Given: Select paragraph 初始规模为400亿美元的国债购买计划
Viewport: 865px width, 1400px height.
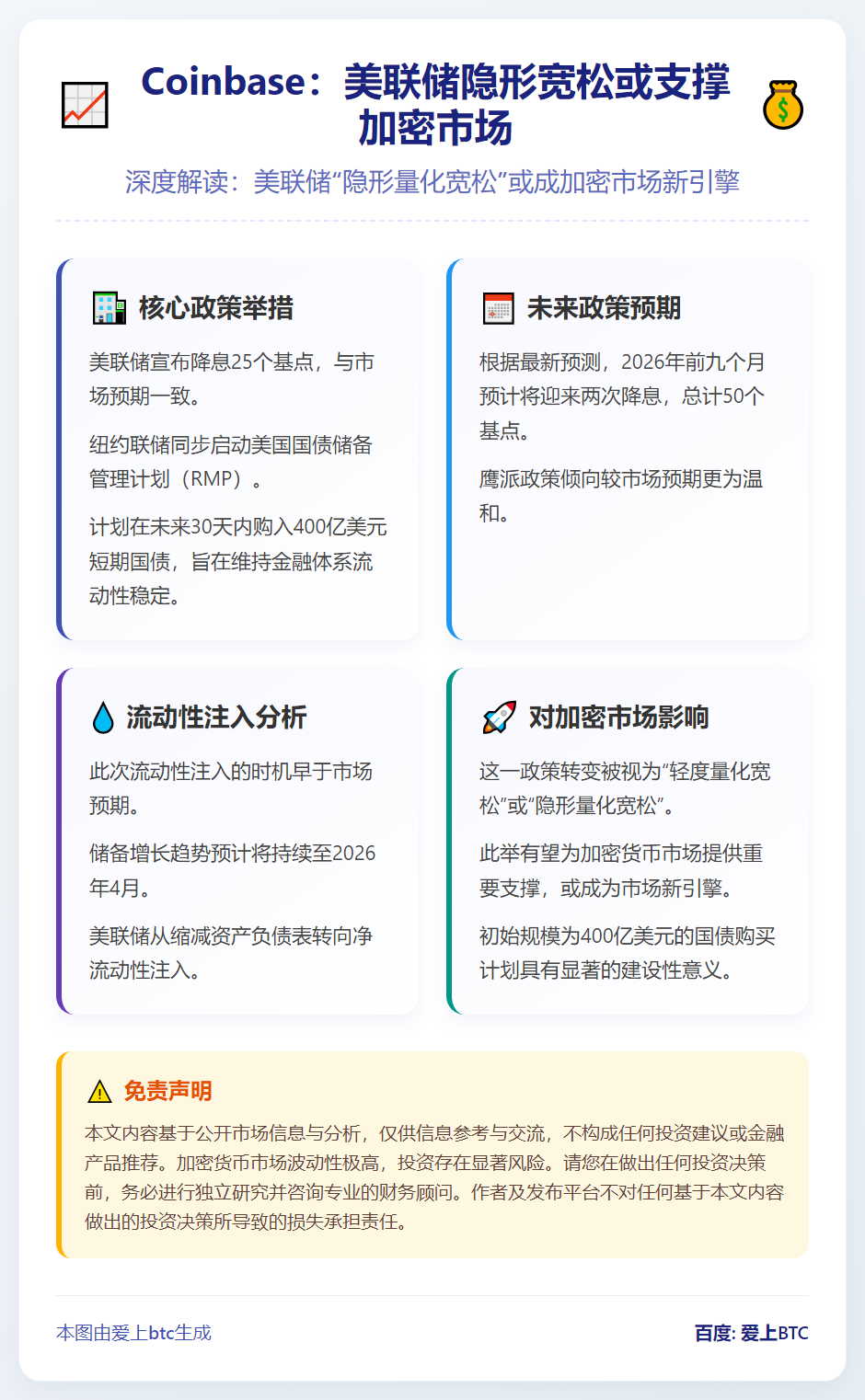Looking at the screenshot, I should tap(628, 953).
